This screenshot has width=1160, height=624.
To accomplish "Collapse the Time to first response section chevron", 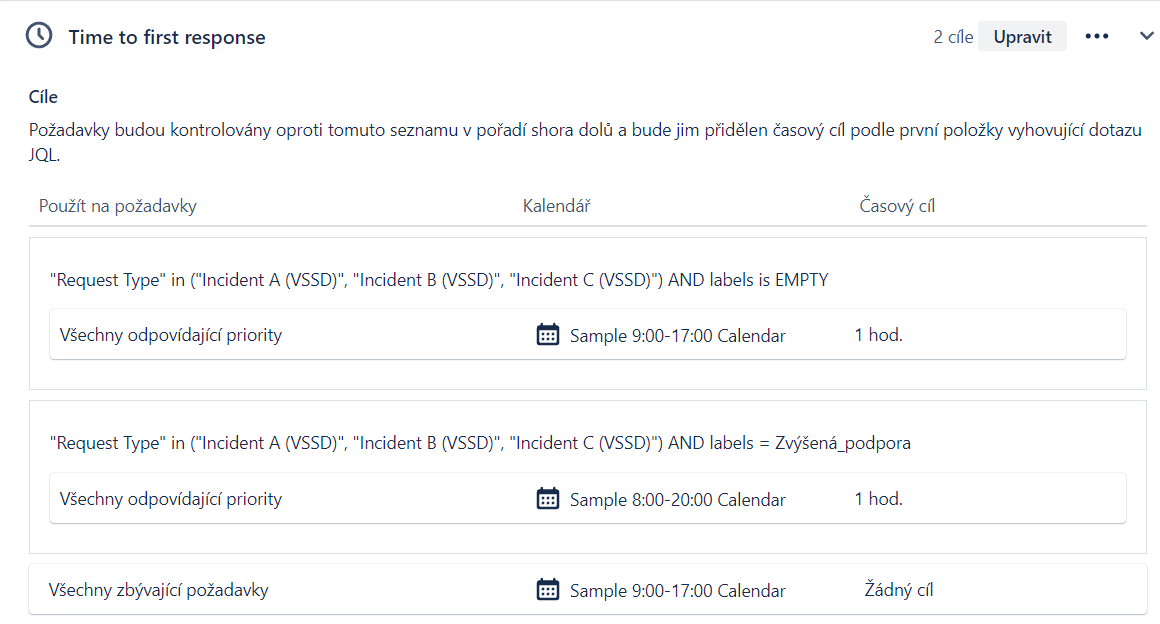I will point(1146,36).
